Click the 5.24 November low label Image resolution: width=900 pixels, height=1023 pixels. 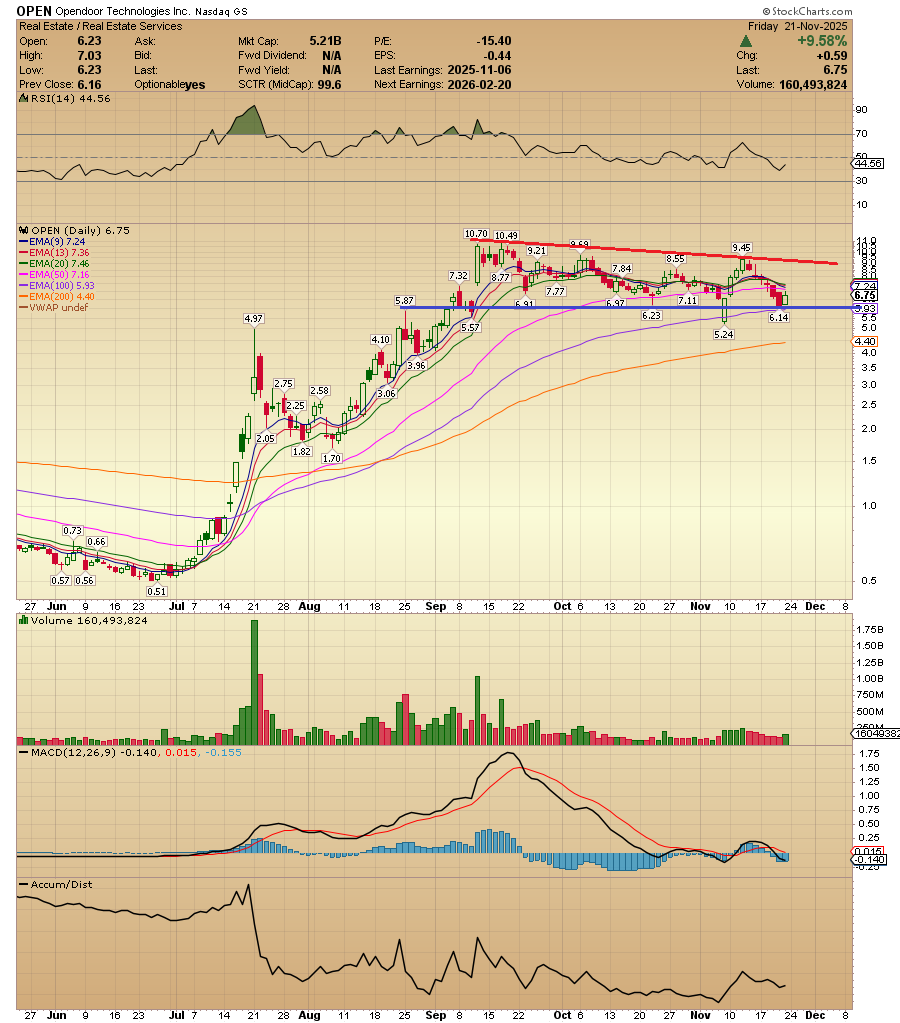[724, 334]
